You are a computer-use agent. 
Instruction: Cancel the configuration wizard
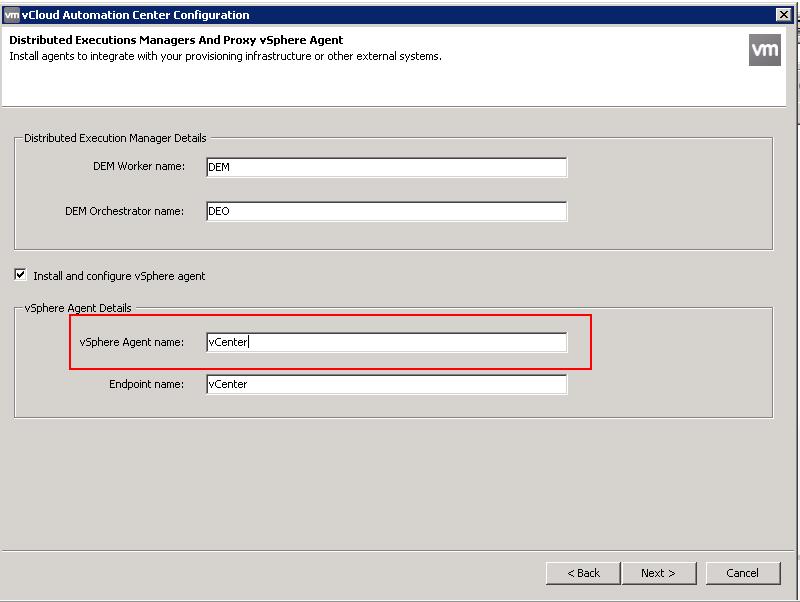[x=743, y=573]
